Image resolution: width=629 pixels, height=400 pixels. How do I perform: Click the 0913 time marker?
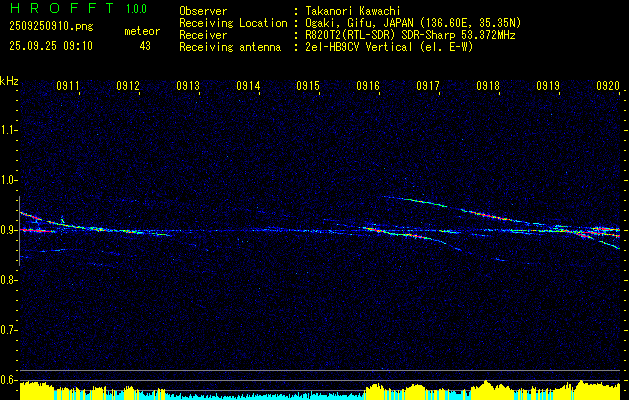[x=188, y=85]
